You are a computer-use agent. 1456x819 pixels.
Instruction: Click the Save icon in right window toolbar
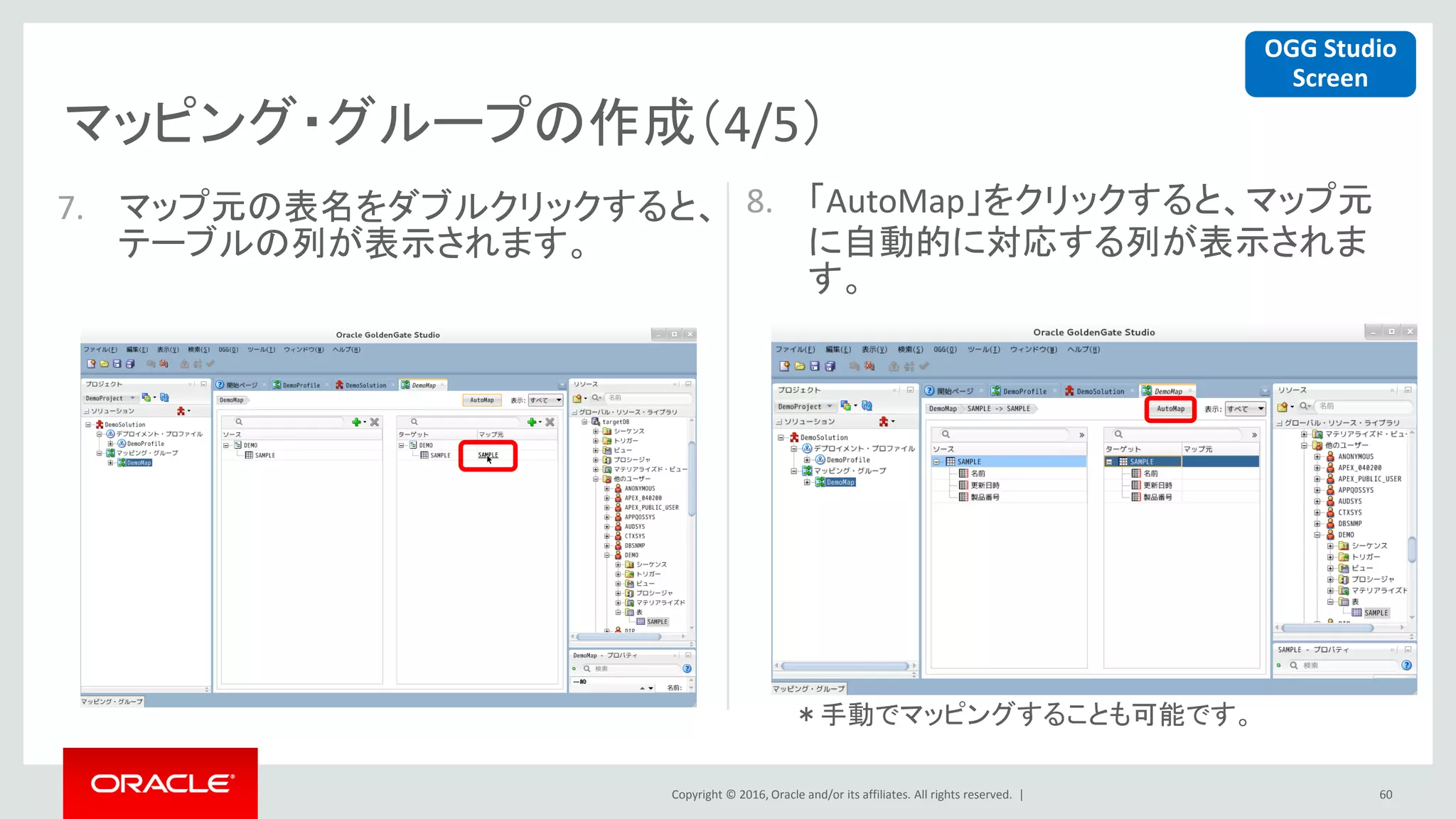point(815,366)
